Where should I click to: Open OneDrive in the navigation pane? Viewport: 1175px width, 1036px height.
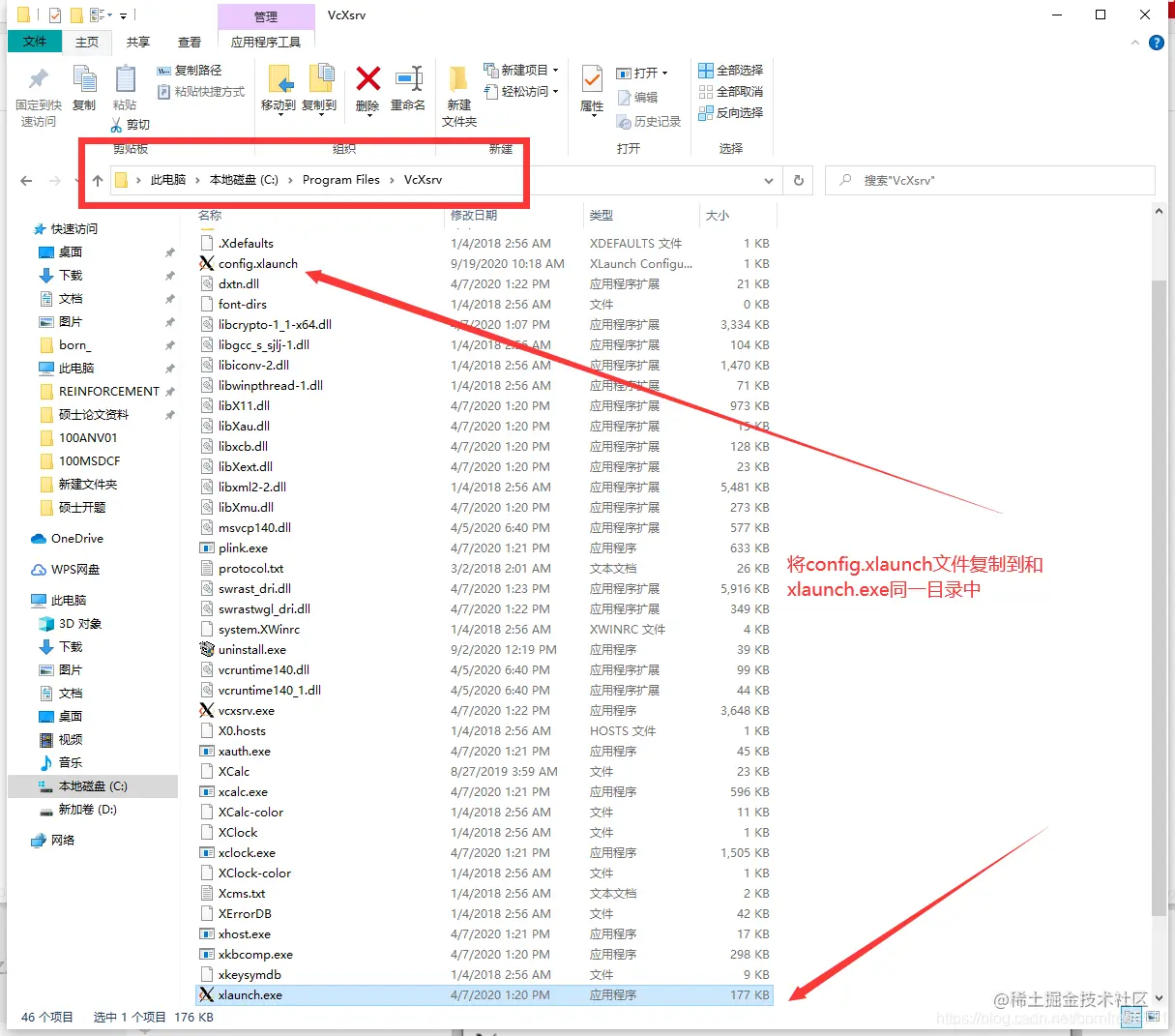76,539
